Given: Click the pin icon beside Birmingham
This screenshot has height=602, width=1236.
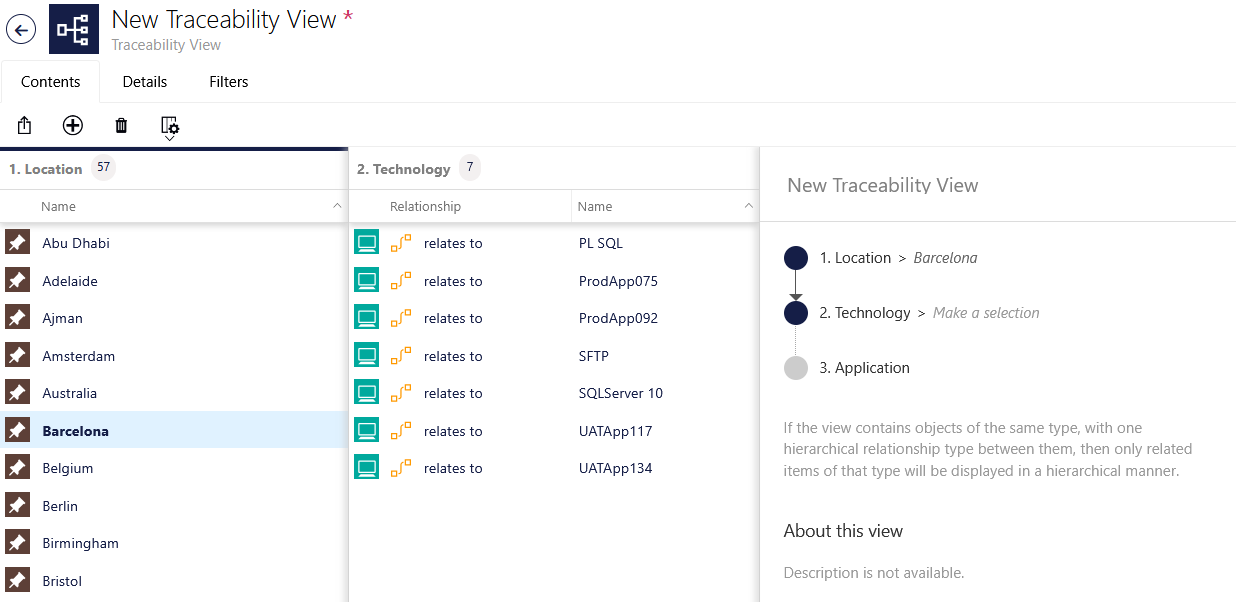Looking at the screenshot, I should click(17, 543).
